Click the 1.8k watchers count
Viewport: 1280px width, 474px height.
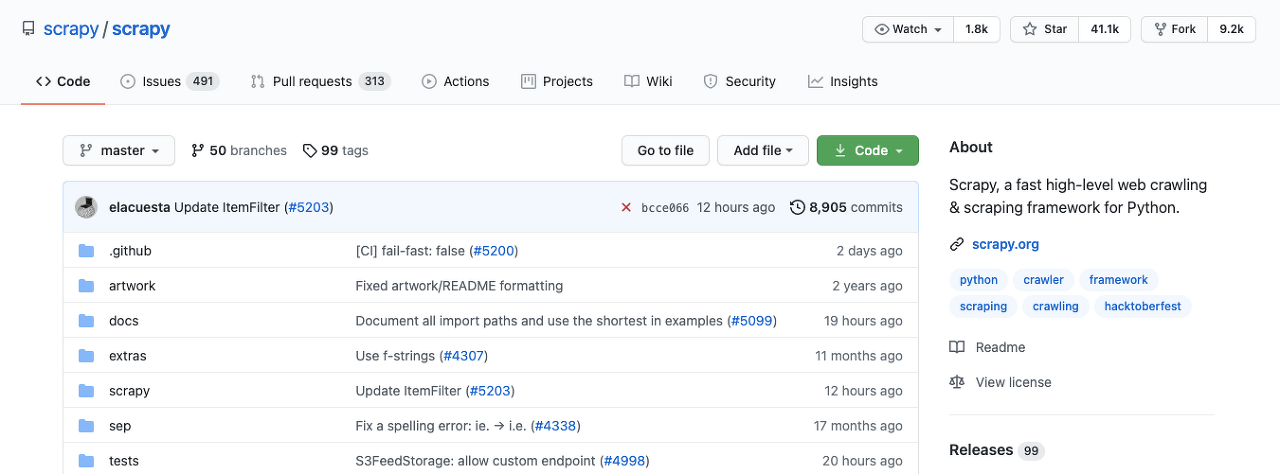976,29
